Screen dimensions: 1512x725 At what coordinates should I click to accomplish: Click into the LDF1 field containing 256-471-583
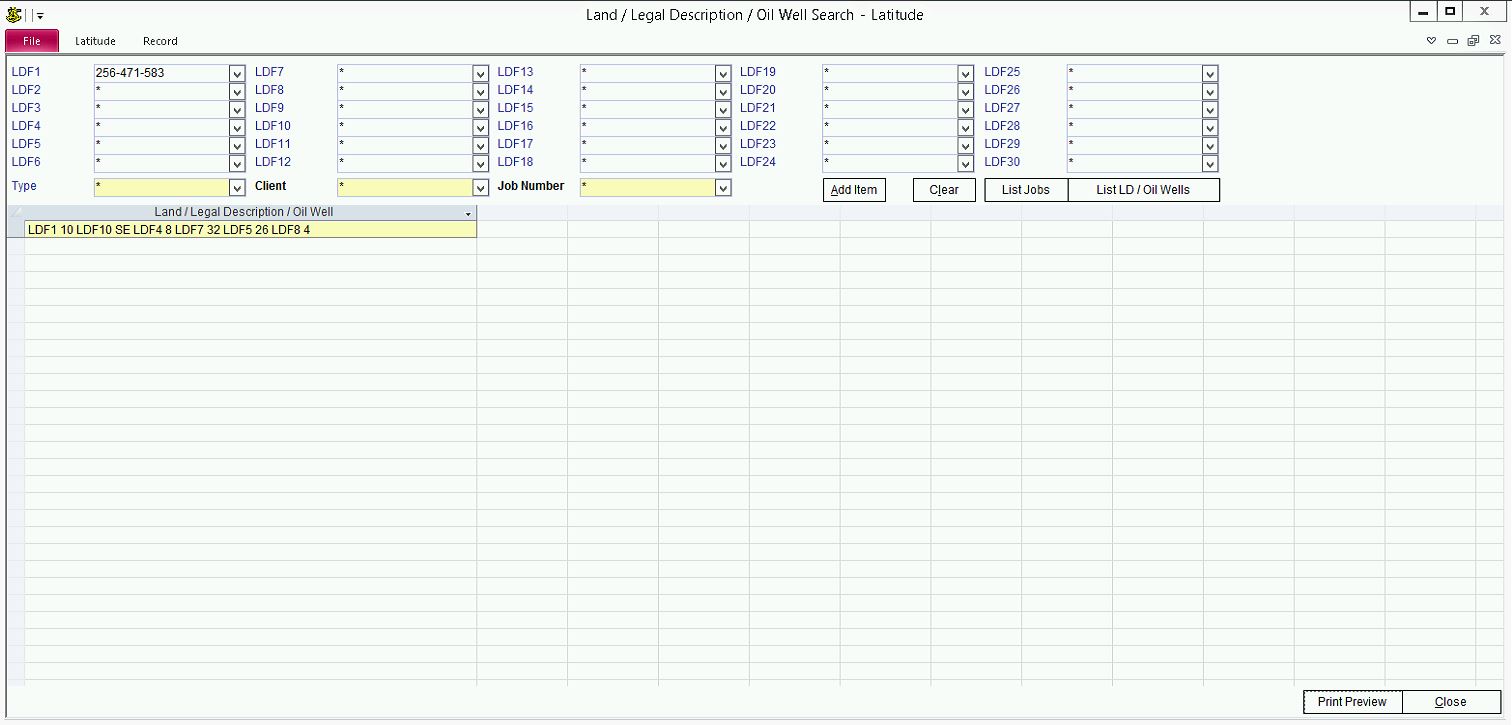point(160,73)
